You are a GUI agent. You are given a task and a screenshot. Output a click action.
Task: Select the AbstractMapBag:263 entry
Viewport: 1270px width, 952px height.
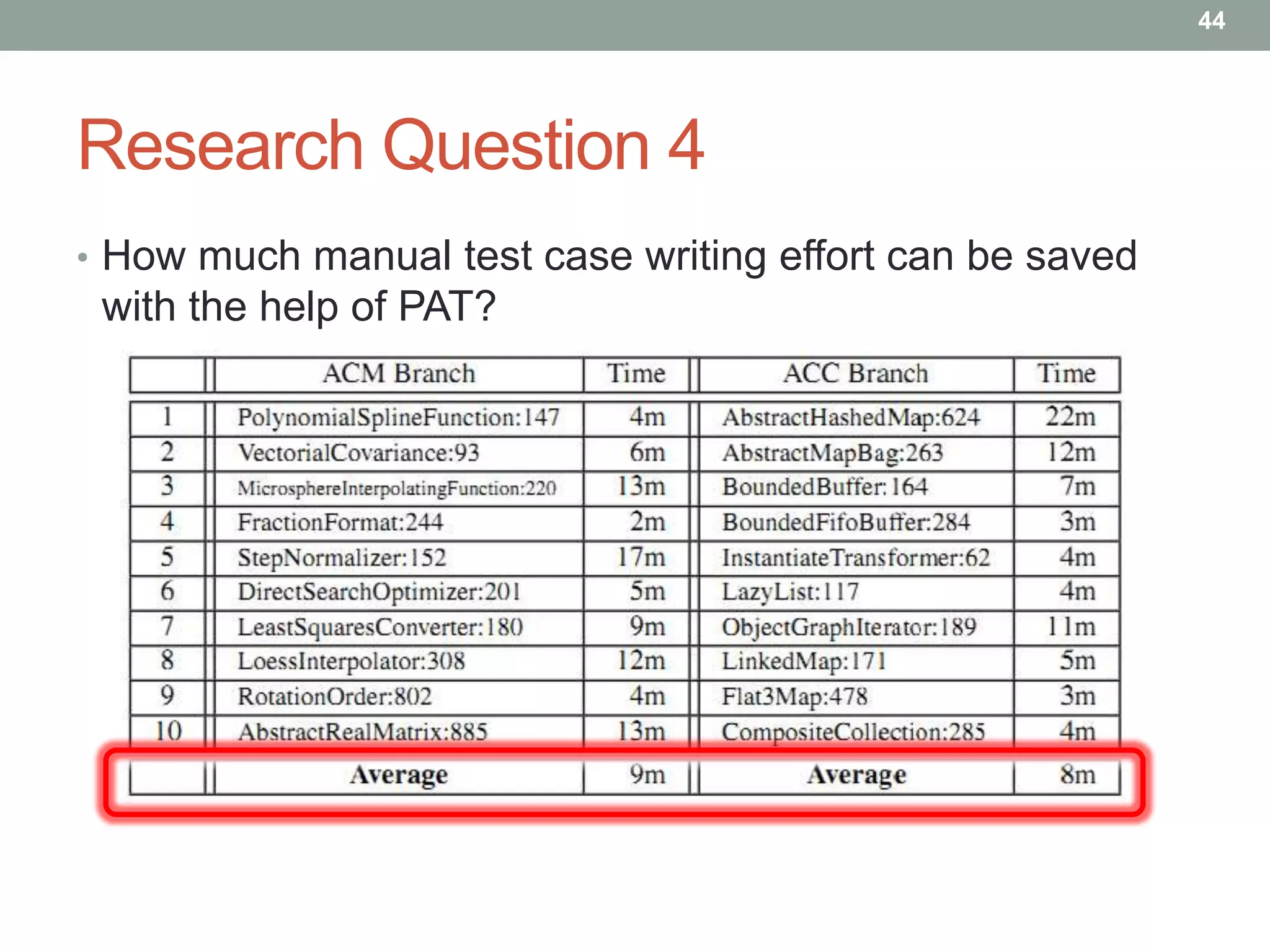832,452
